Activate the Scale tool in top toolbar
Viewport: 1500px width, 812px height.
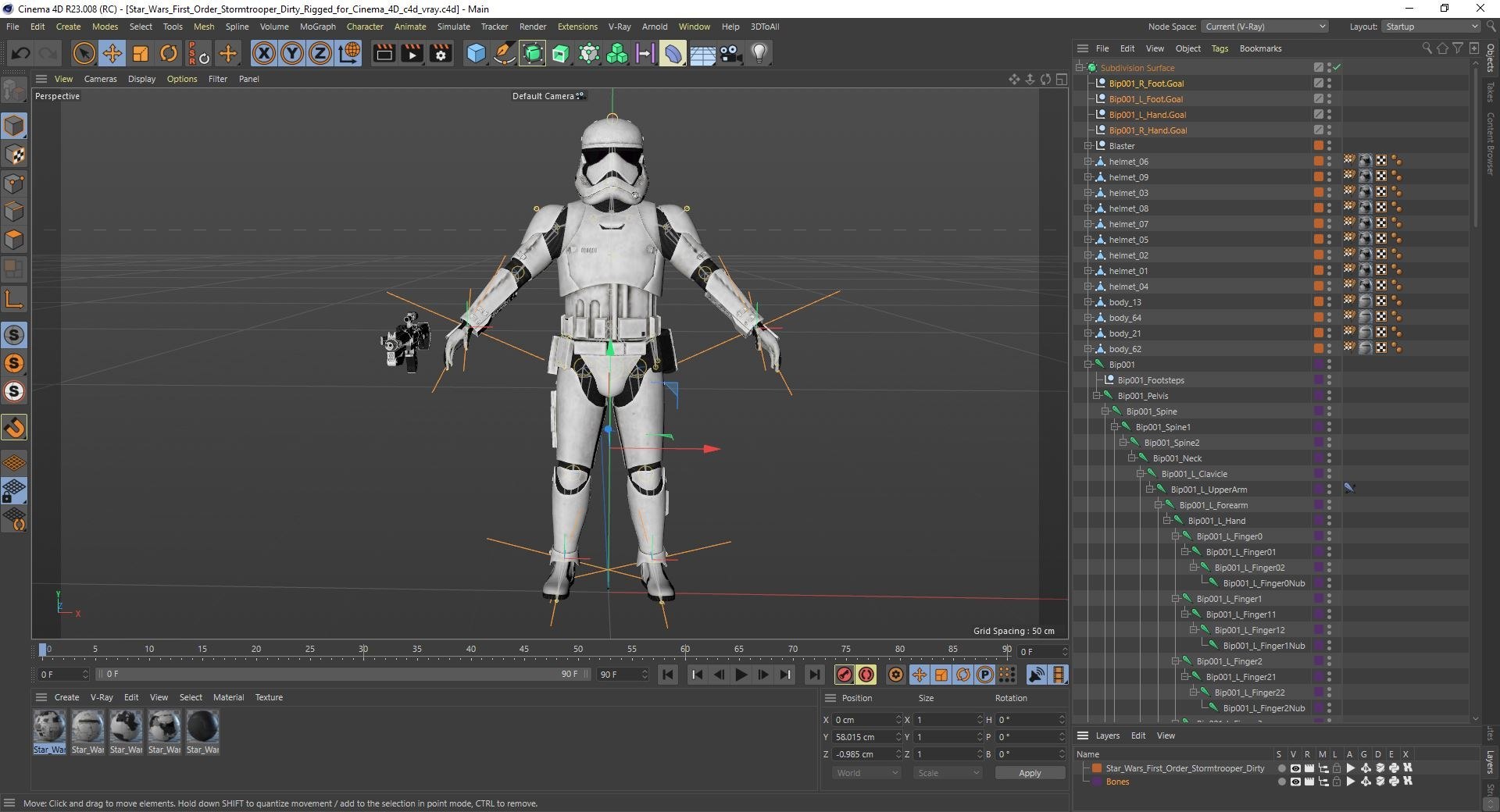[141, 53]
